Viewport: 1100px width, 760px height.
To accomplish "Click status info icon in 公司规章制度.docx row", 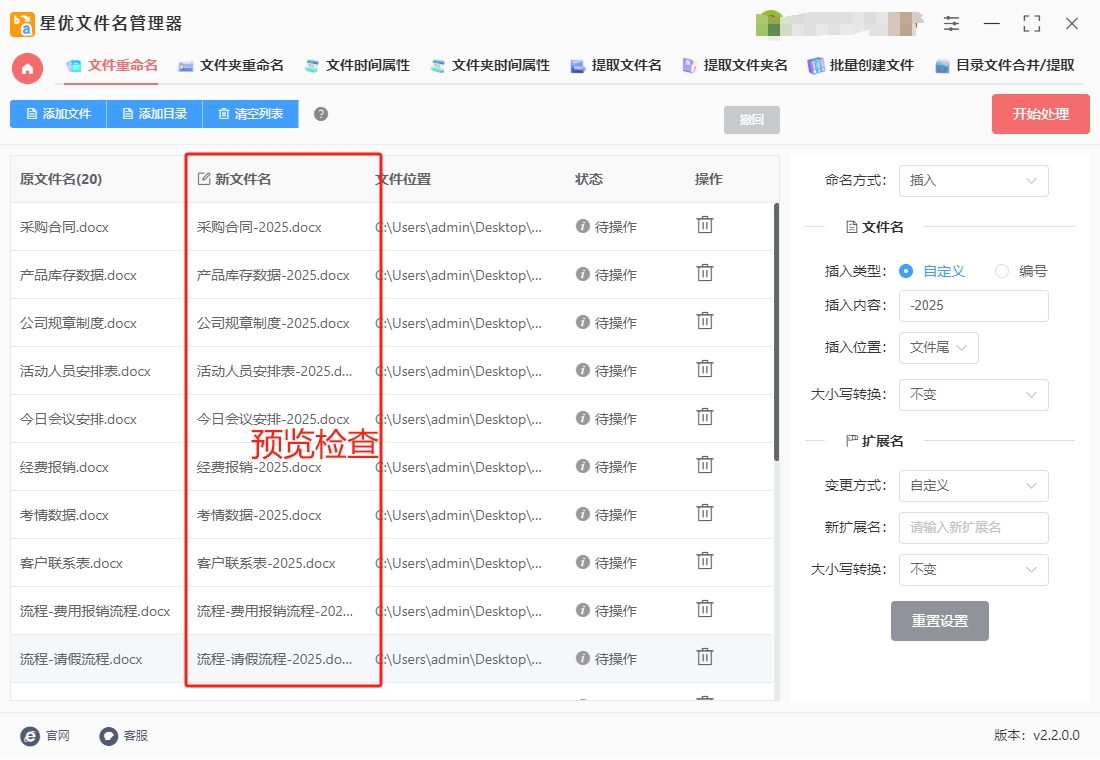I will pos(582,322).
